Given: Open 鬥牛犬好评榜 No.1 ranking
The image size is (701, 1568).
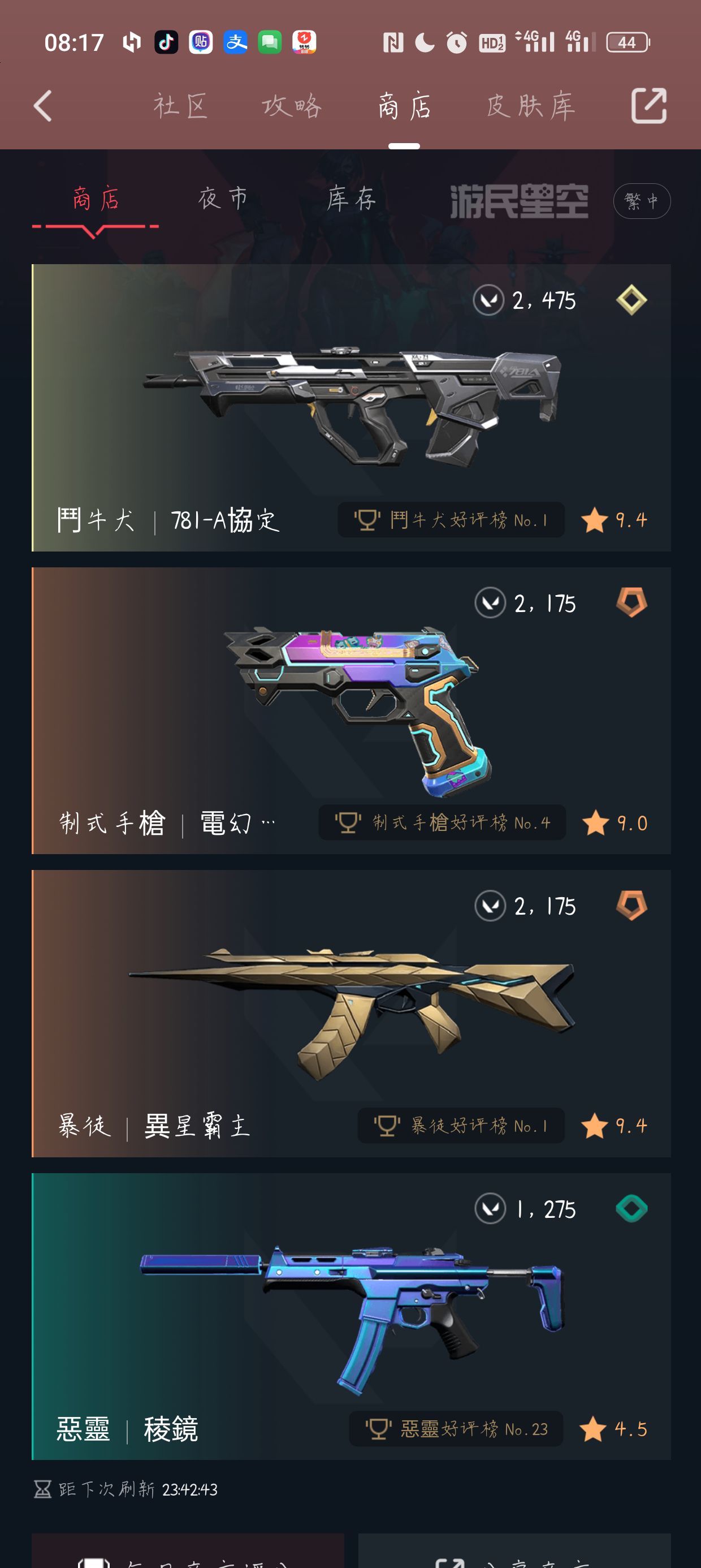Looking at the screenshot, I should (451, 520).
